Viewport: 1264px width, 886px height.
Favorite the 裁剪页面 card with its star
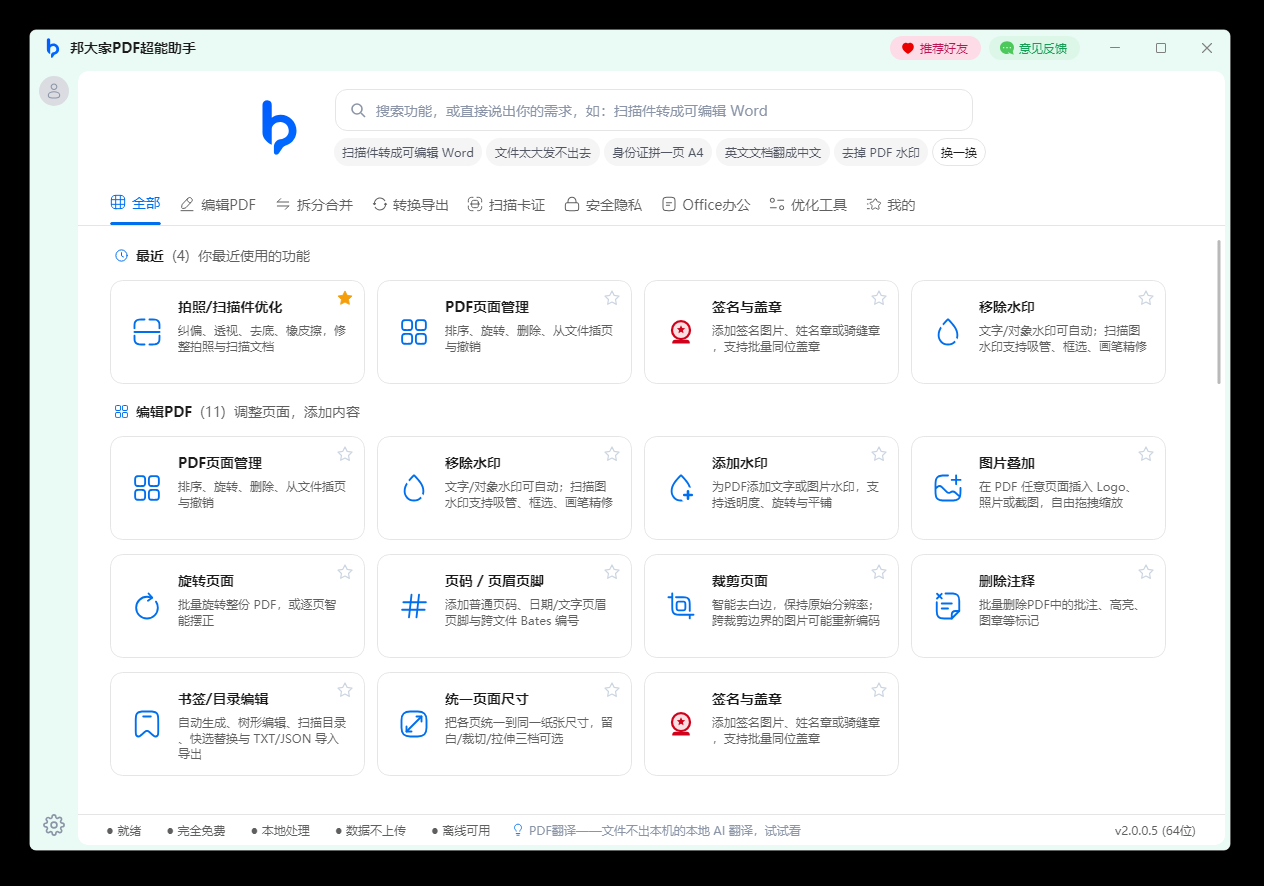879,572
